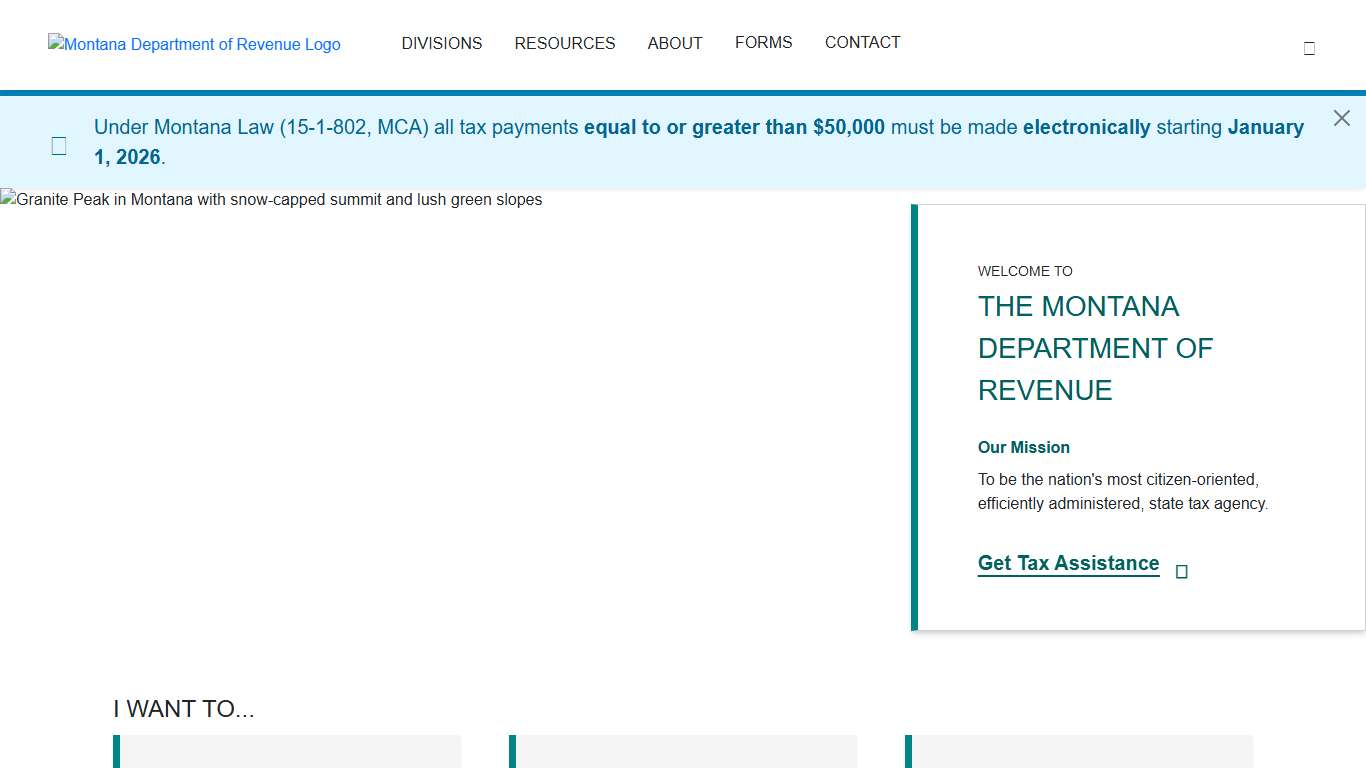Open the About menu
This screenshot has height=768, width=1366.
674,43
